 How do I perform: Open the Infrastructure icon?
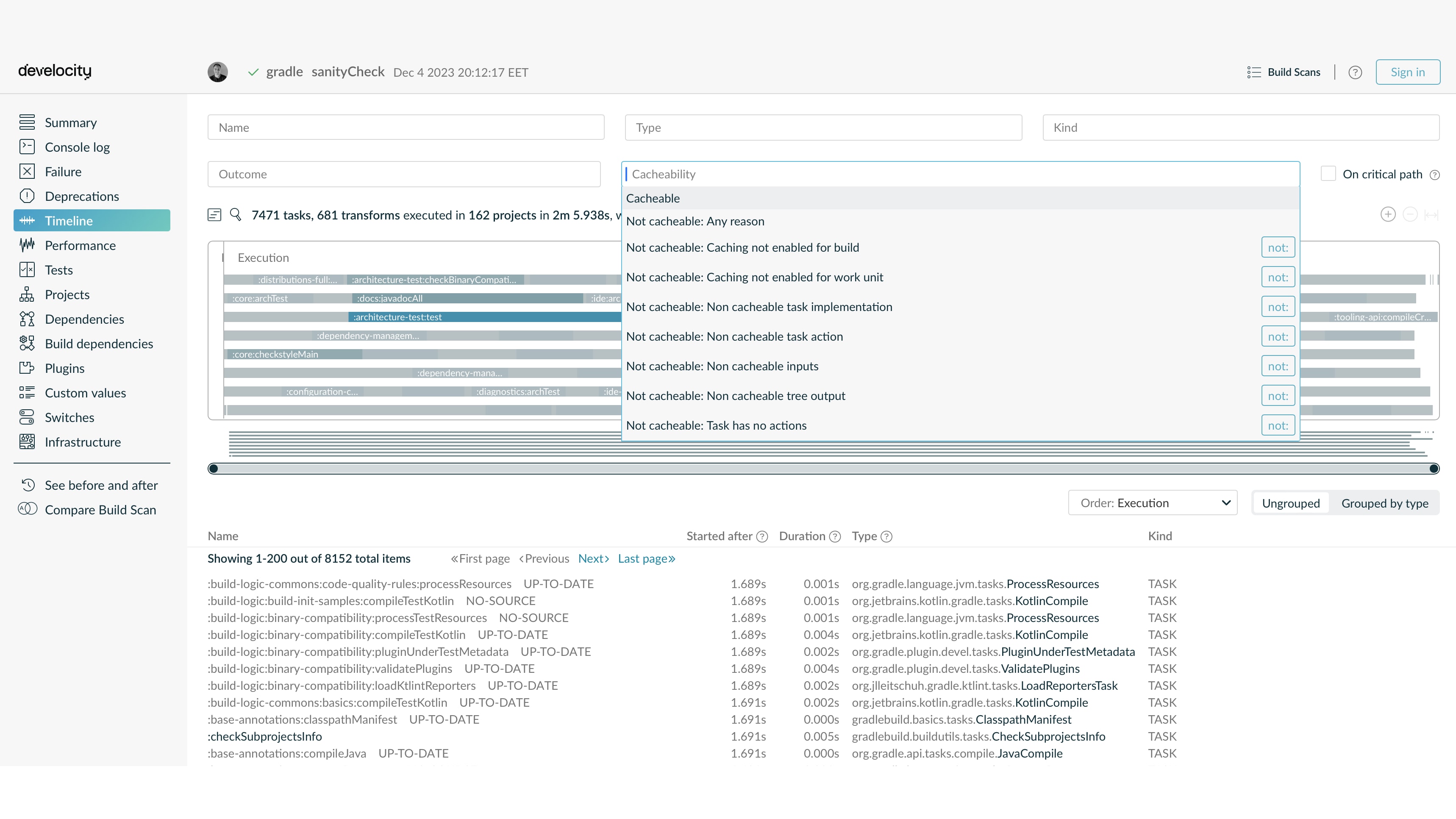coord(27,442)
